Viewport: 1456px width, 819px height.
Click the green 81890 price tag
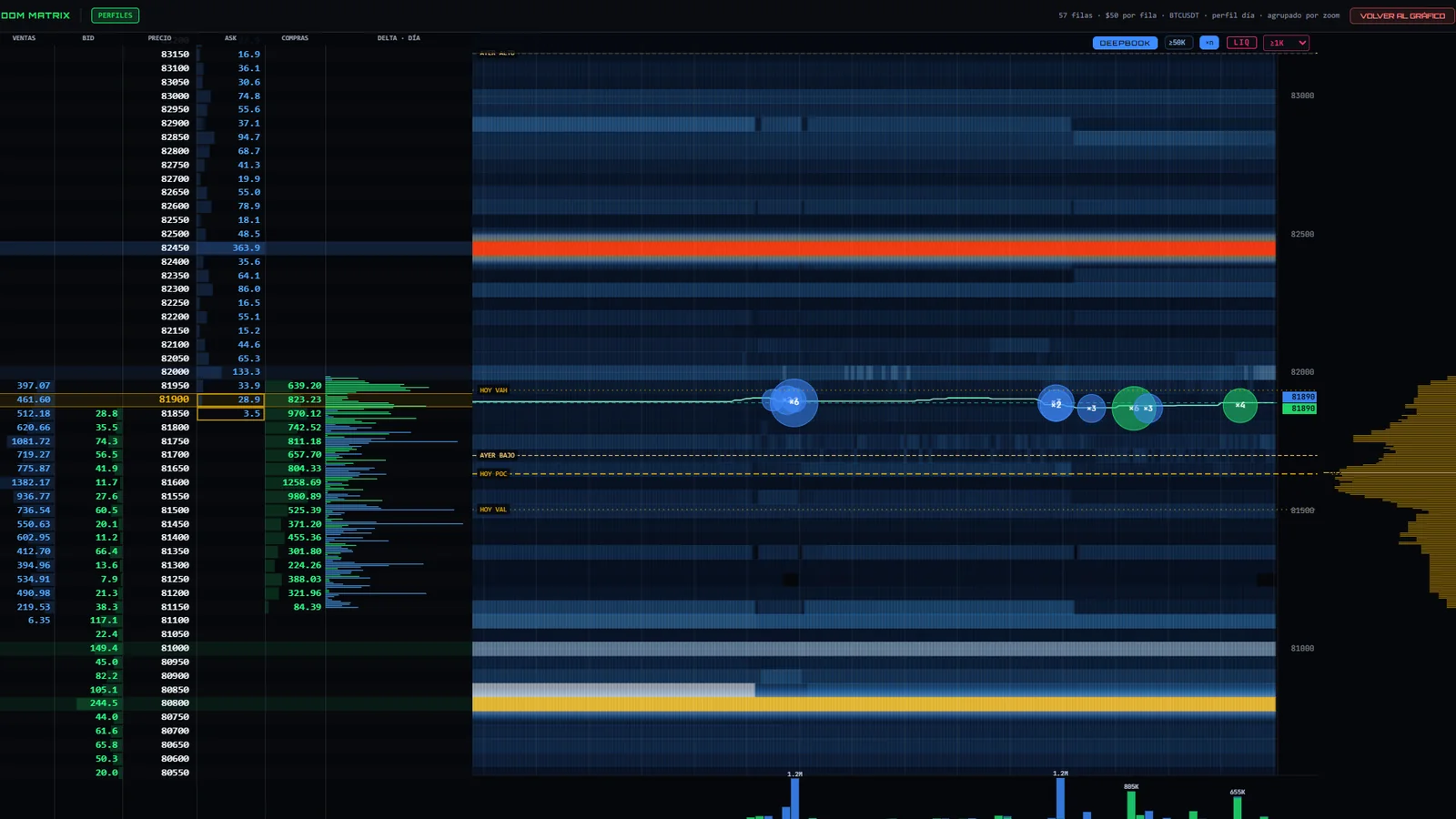click(x=1299, y=409)
